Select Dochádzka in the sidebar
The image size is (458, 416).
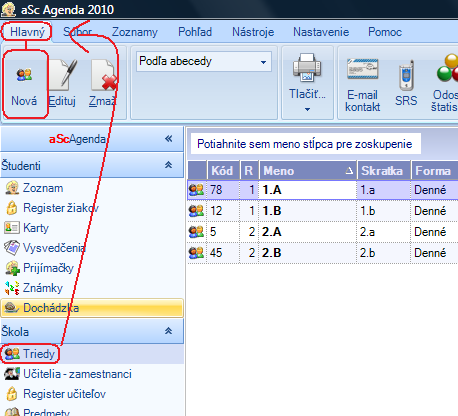point(92,308)
